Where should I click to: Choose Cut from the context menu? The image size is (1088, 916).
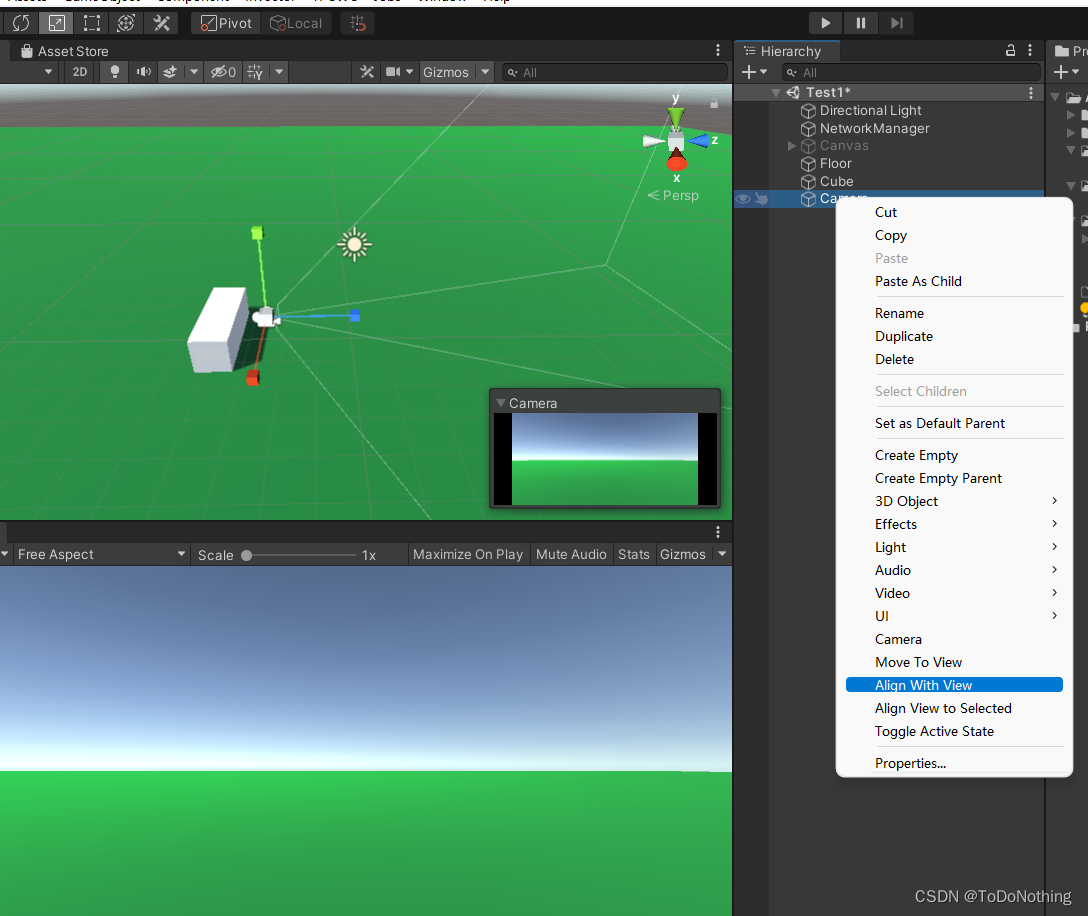954,212
